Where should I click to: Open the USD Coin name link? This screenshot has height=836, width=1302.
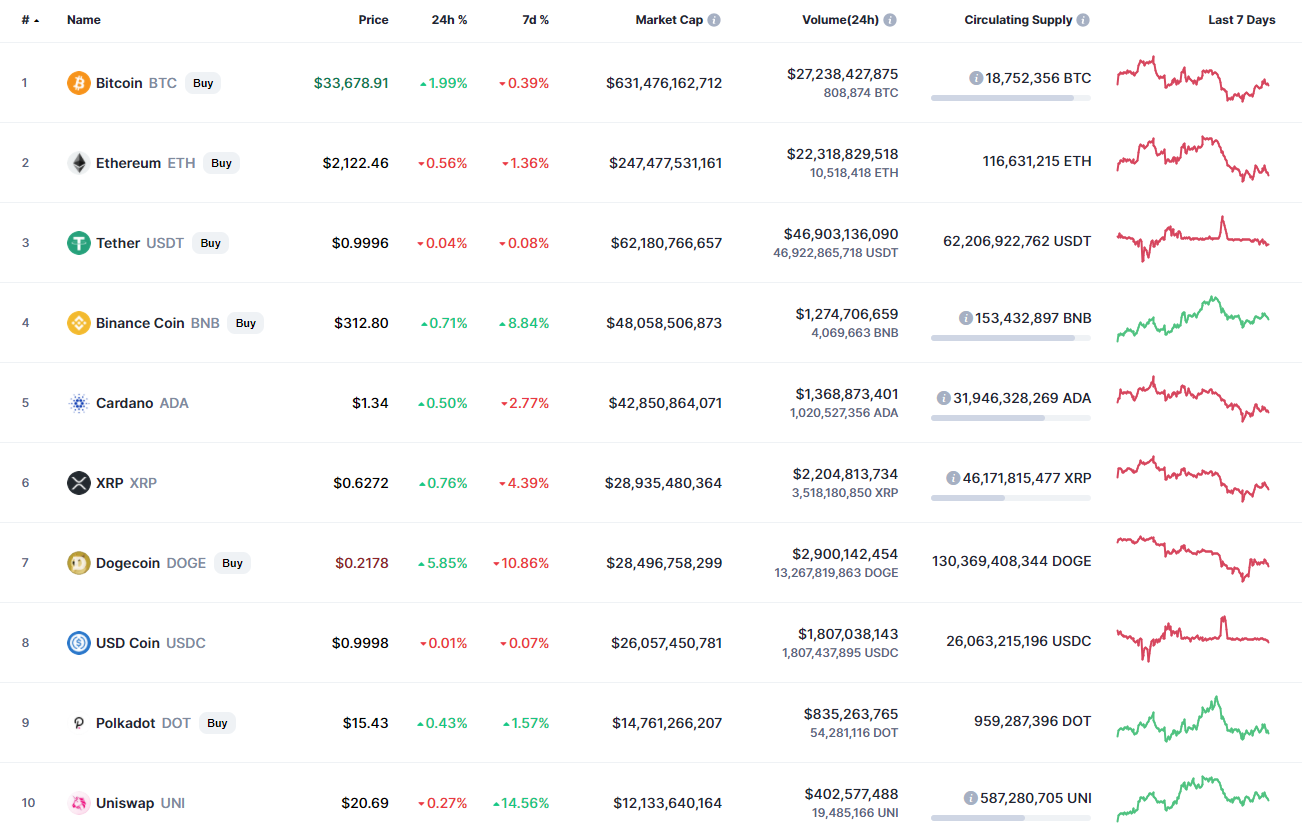pyautogui.click(x=128, y=643)
